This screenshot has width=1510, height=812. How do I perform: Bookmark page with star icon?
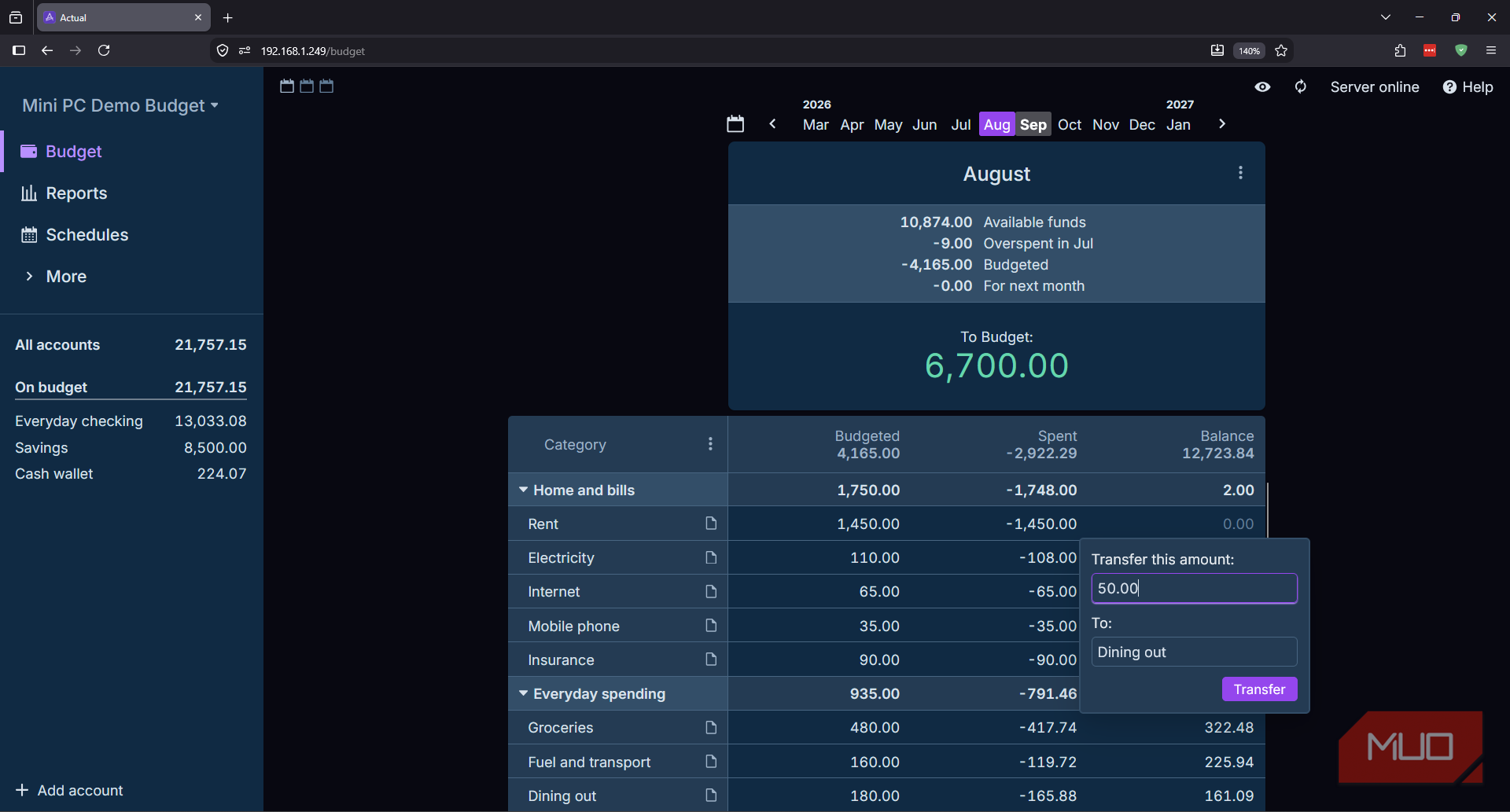[1281, 51]
